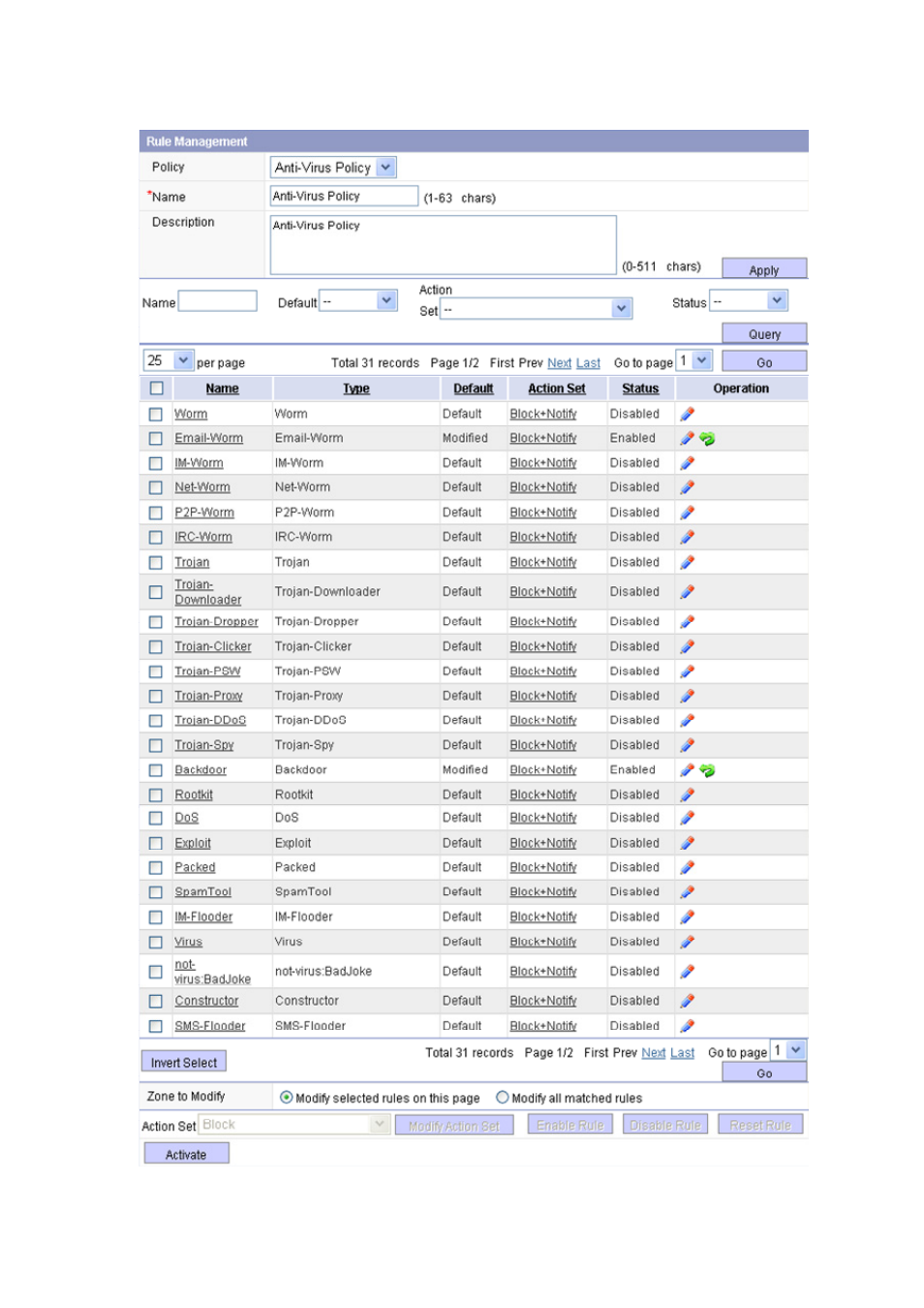Viewport: 924px width, 1308px height.
Task: Edit the Virus rule pencil icon
Action: click(x=688, y=942)
